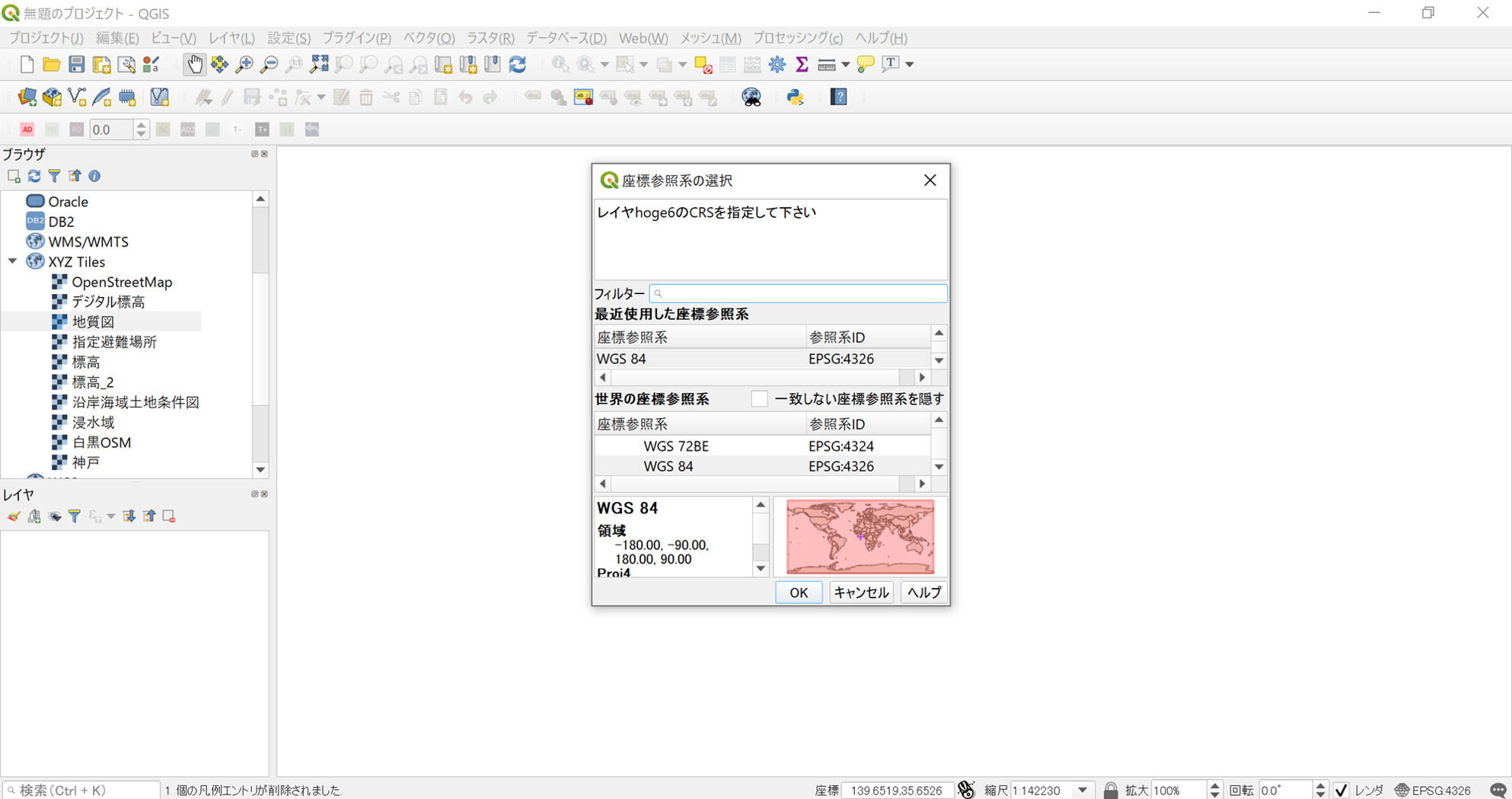Screen dimensions: 1512x799
Task: Click the Zoom In magnifier tool
Action: coord(244,65)
